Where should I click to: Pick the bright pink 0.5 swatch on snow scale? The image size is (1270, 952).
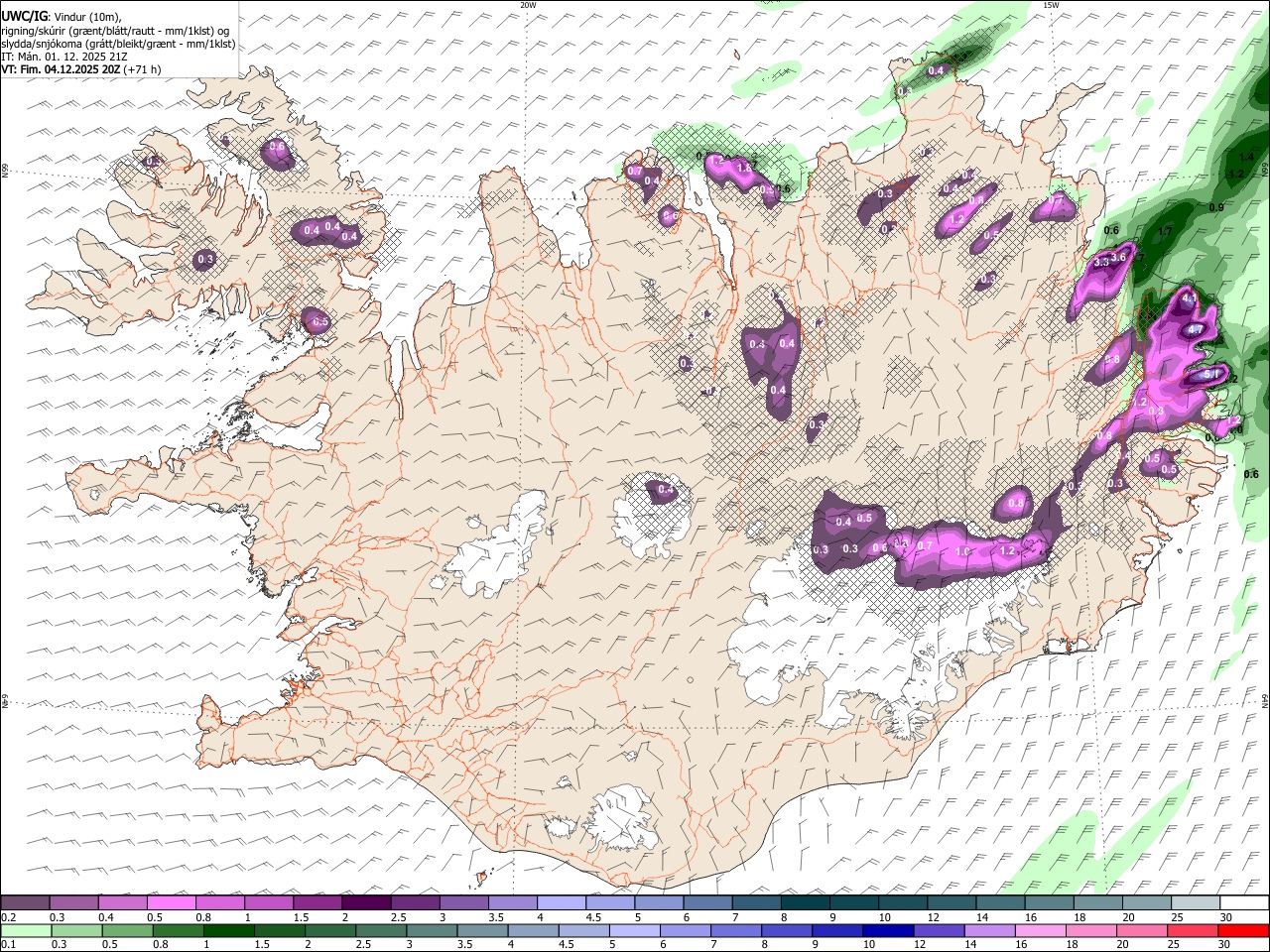[x=172, y=903]
